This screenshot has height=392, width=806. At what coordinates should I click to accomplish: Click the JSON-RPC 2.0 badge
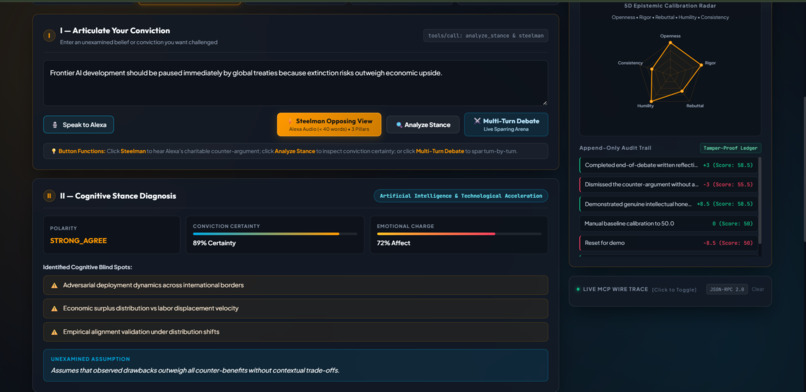point(727,289)
